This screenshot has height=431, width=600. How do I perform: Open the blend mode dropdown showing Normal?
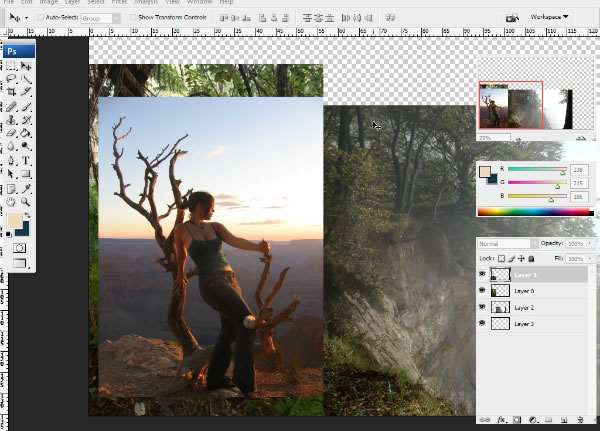tap(505, 244)
